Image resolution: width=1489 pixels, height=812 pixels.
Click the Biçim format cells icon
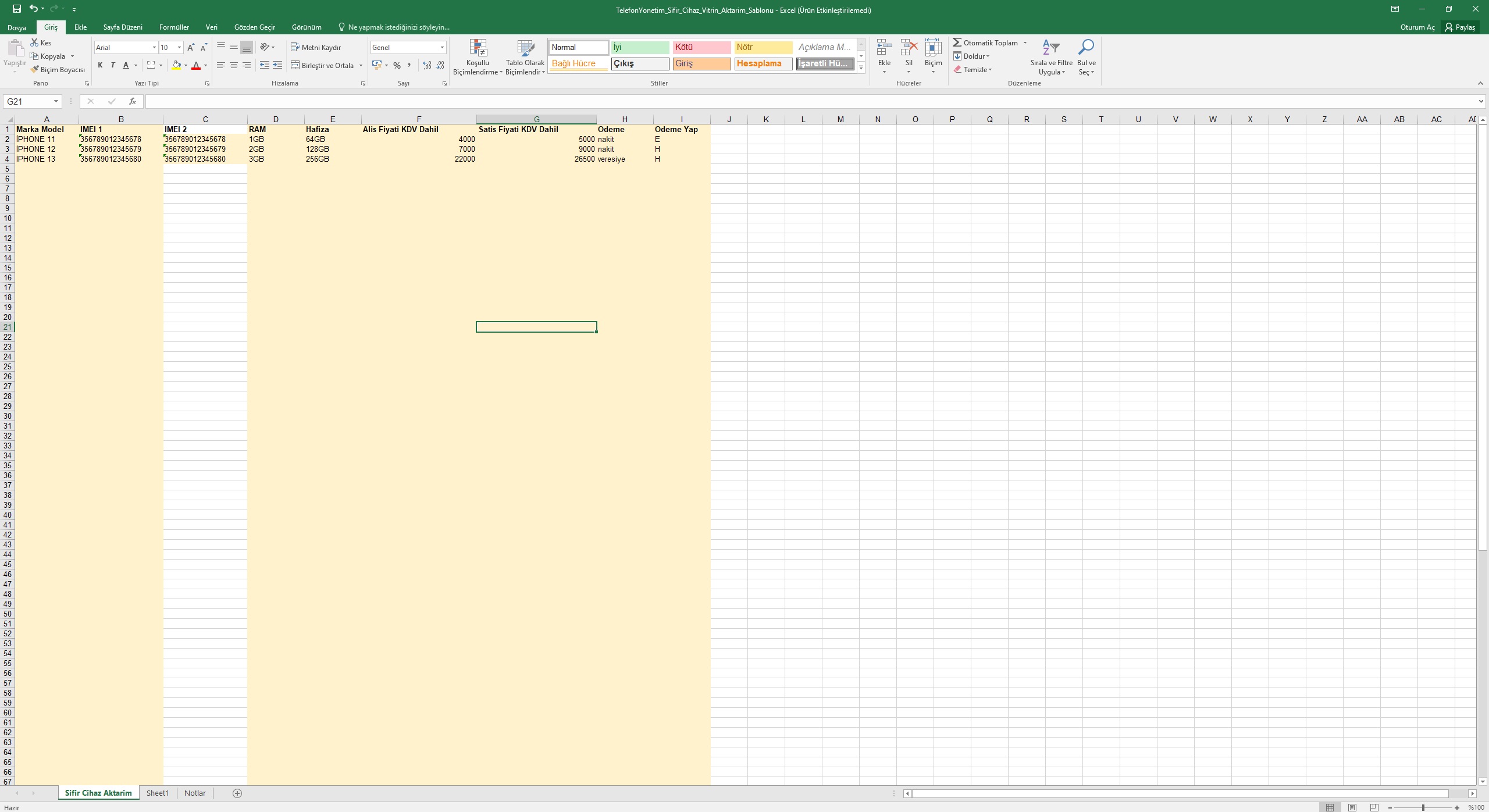pos(933,48)
